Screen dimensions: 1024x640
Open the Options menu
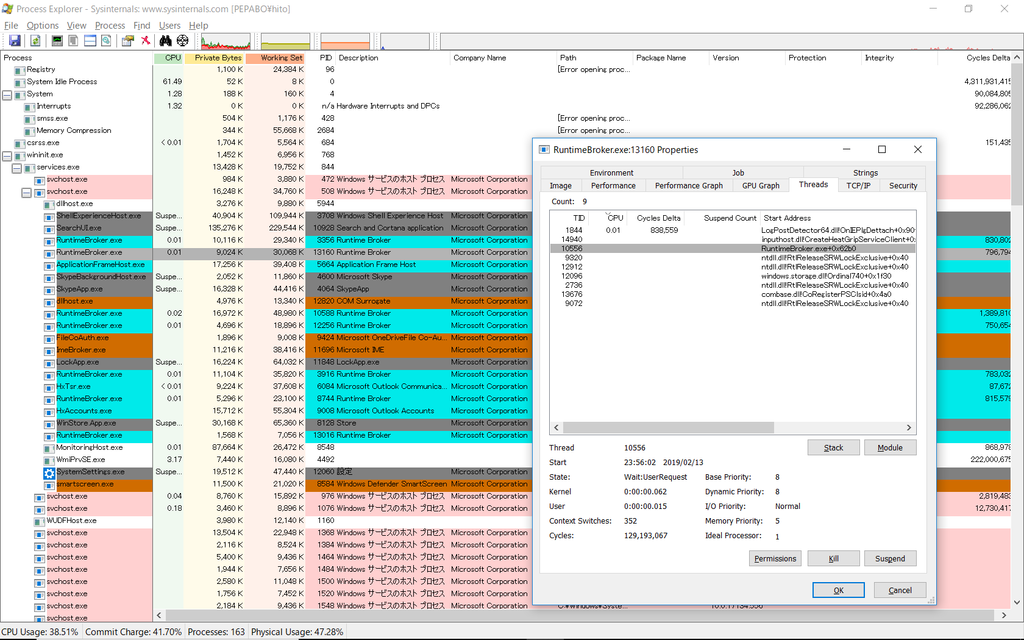[x=42, y=25]
